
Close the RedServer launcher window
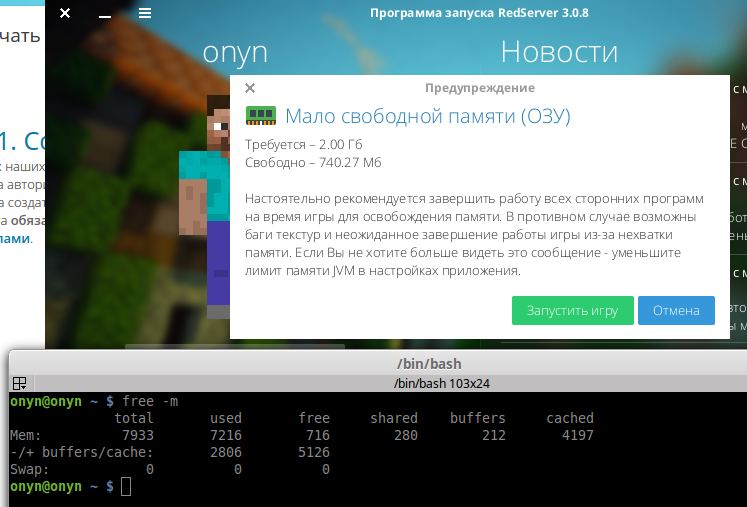click(65, 13)
